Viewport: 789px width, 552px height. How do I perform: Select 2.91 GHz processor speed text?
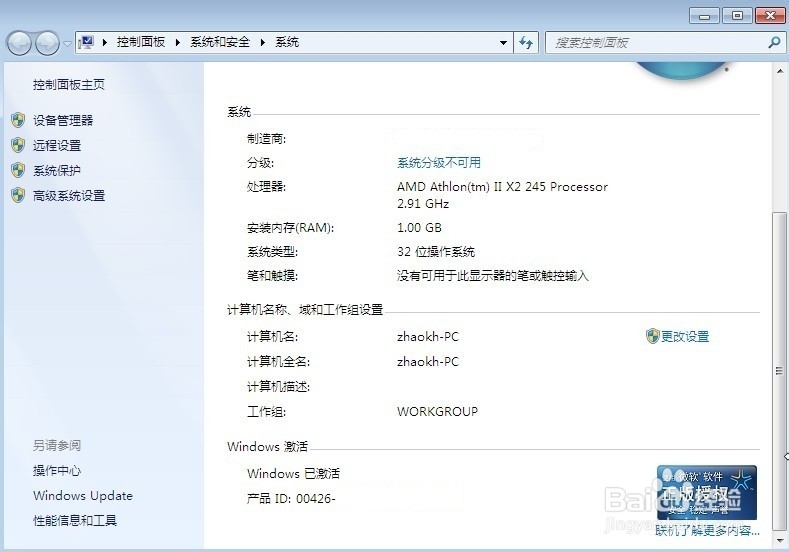tap(423, 204)
